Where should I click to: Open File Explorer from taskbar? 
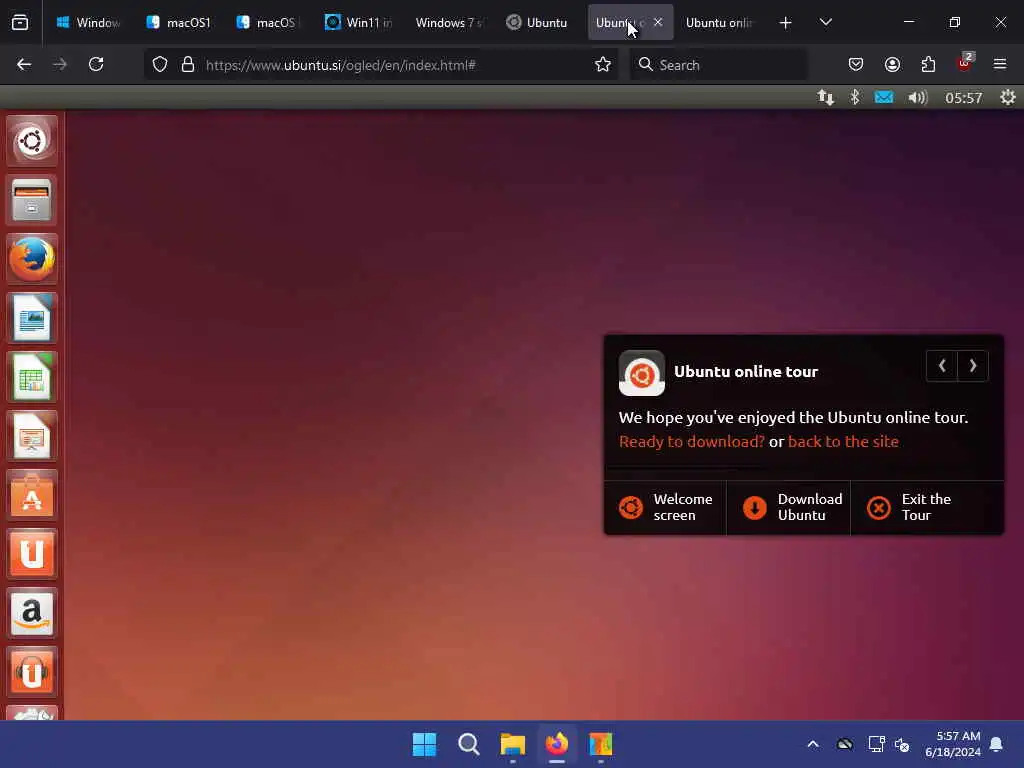(x=513, y=744)
